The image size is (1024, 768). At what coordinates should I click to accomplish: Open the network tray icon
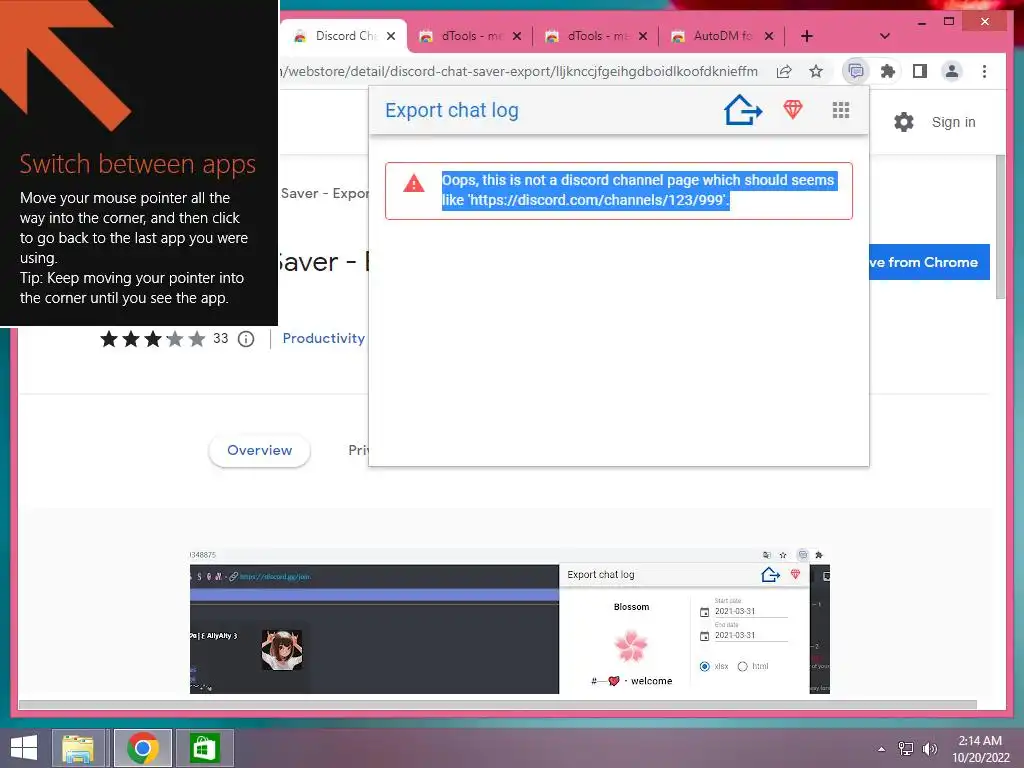point(906,748)
